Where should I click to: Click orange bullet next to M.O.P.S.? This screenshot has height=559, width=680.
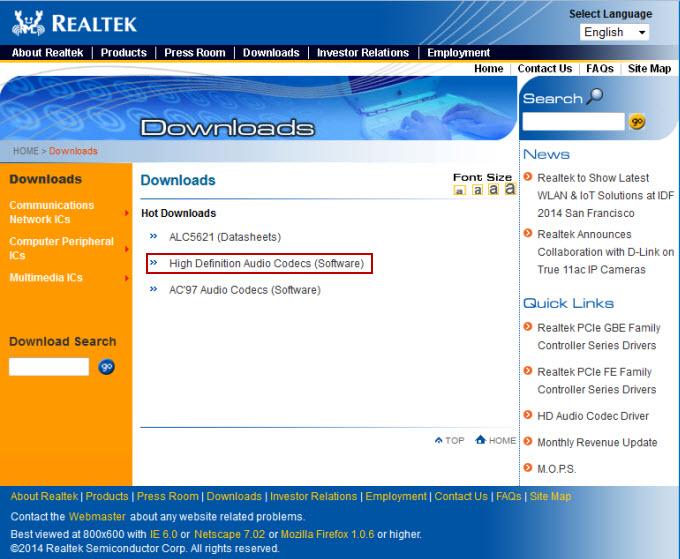pyautogui.click(x=528, y=468)
